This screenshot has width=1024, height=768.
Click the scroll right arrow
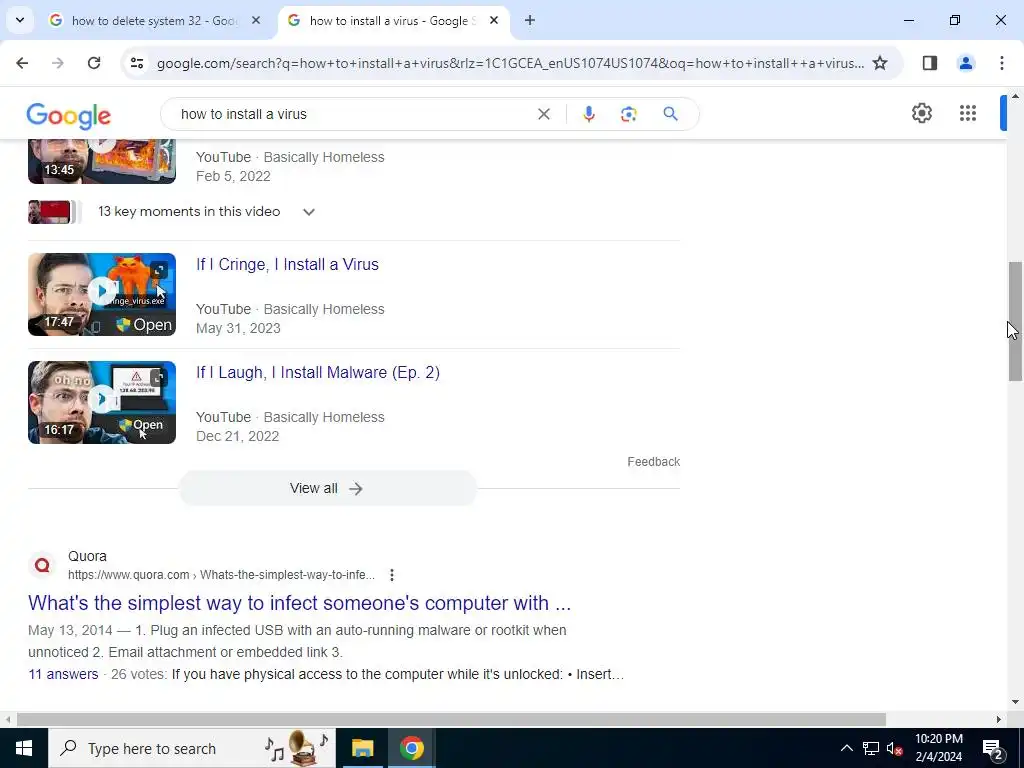[x=999, y=719]
